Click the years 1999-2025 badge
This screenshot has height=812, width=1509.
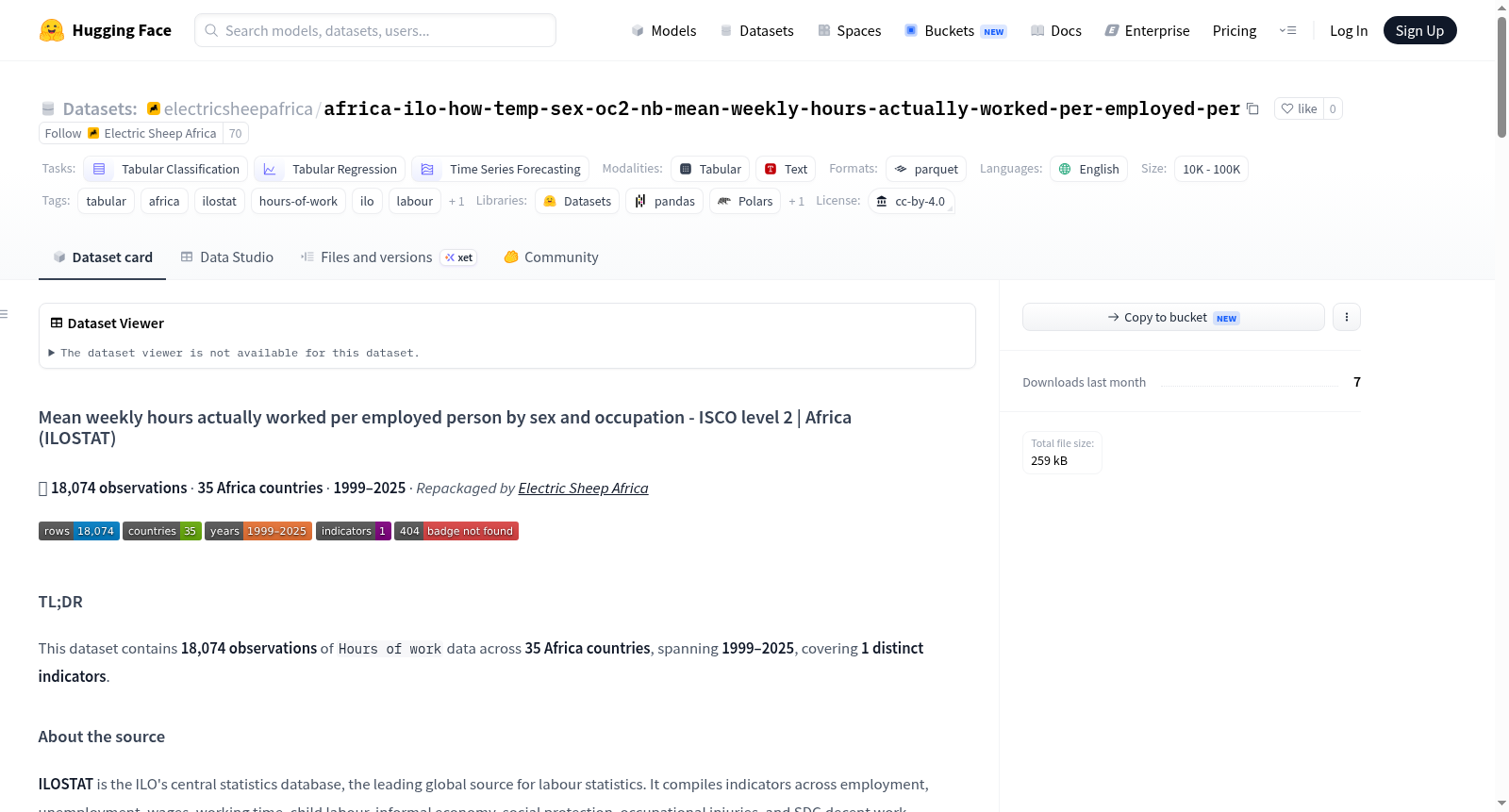[258, 531]
